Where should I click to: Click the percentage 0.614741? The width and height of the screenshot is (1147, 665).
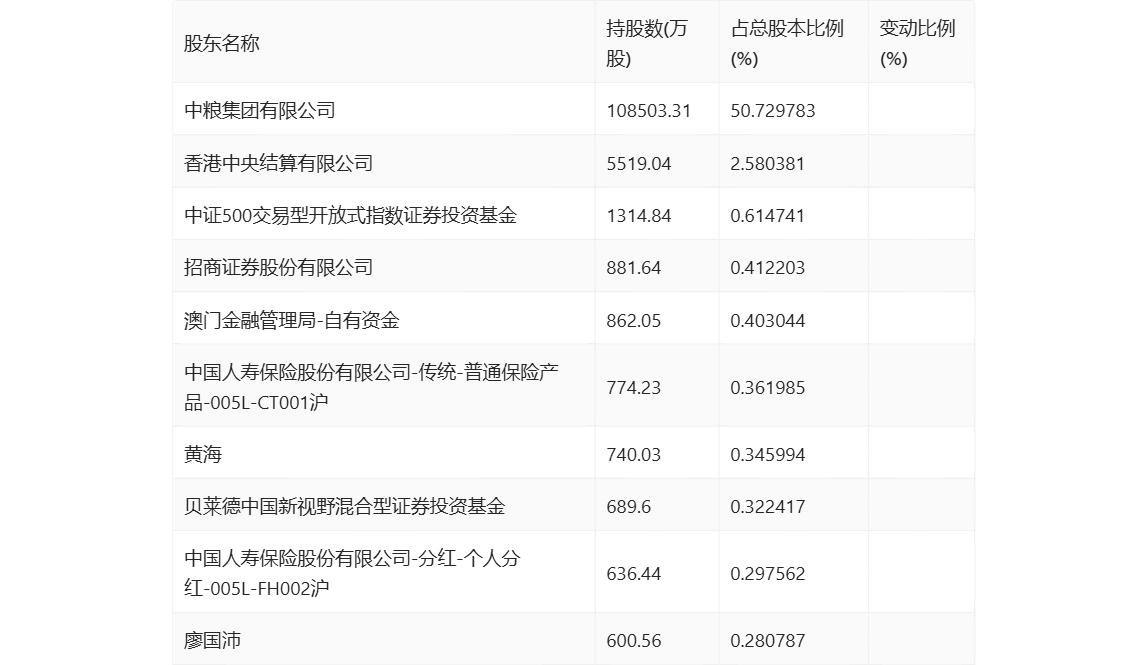point(767,215)
